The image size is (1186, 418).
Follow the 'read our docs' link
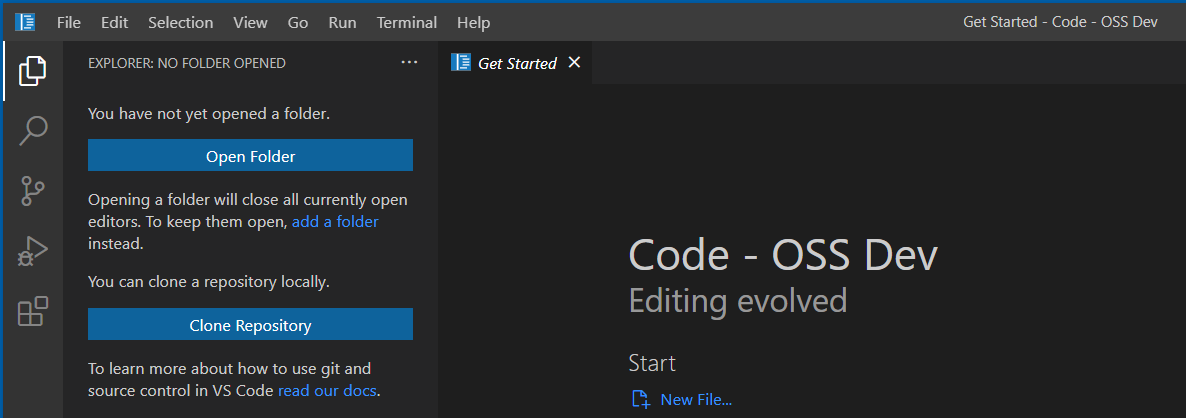[x=327, y=391]
